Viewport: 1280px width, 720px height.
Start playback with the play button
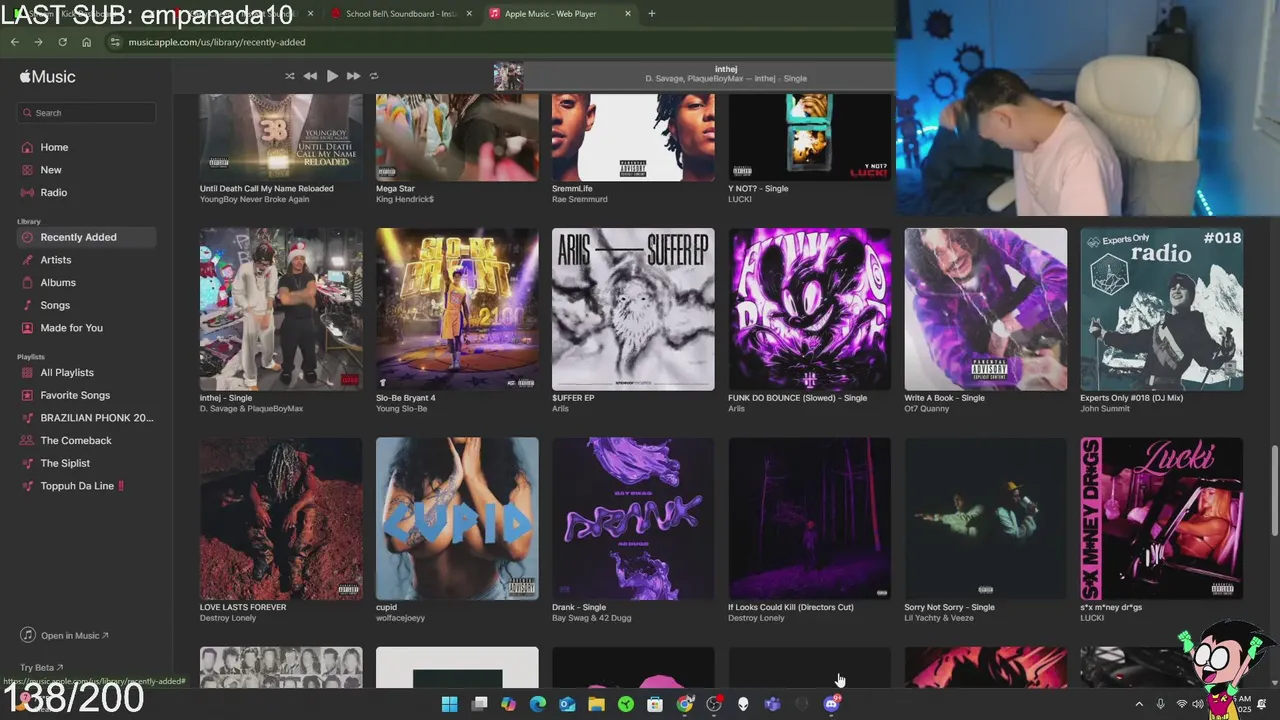click(x=332, y=76)
